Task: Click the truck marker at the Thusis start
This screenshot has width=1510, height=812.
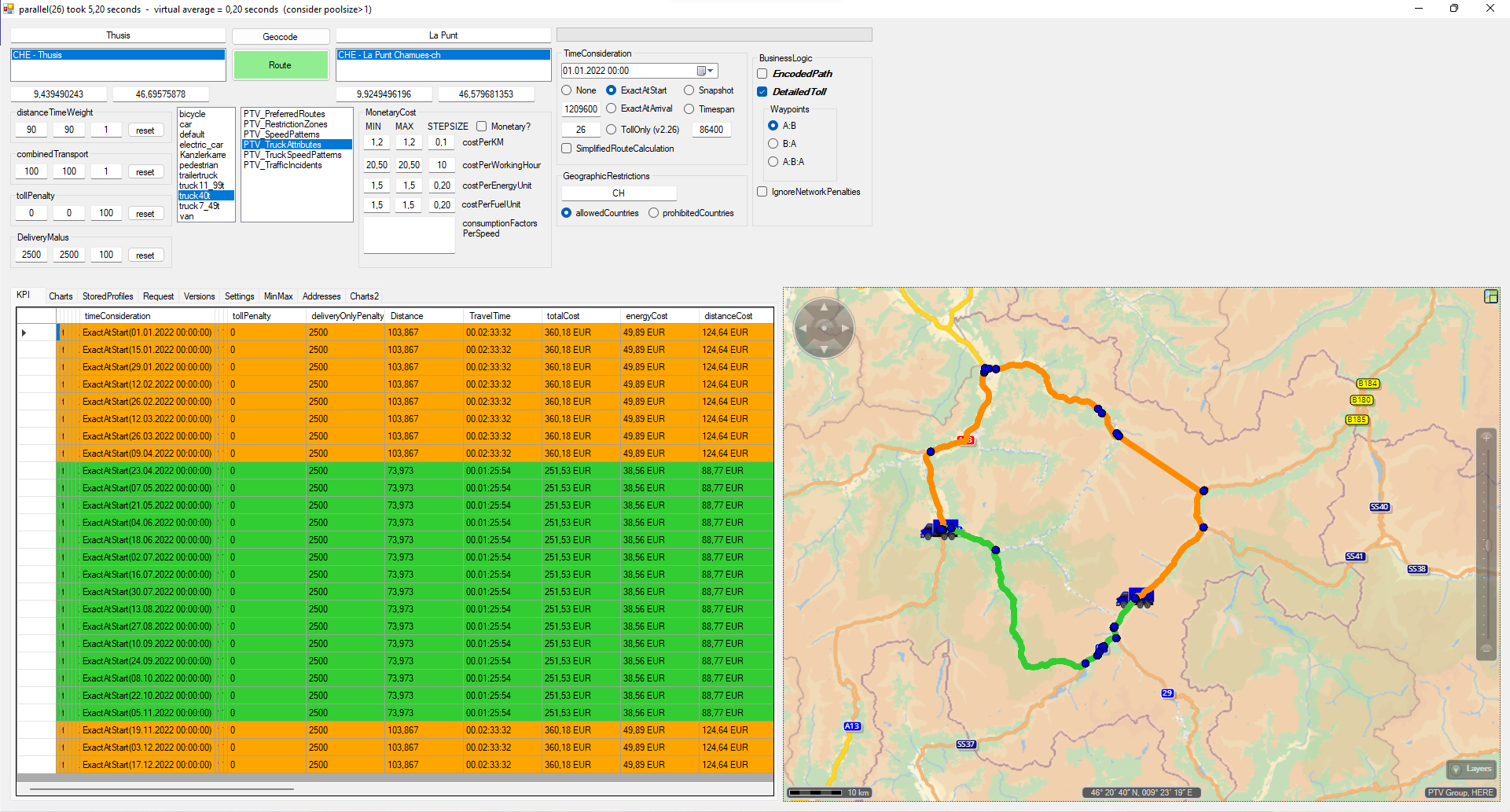Action: tap(939, 529)
